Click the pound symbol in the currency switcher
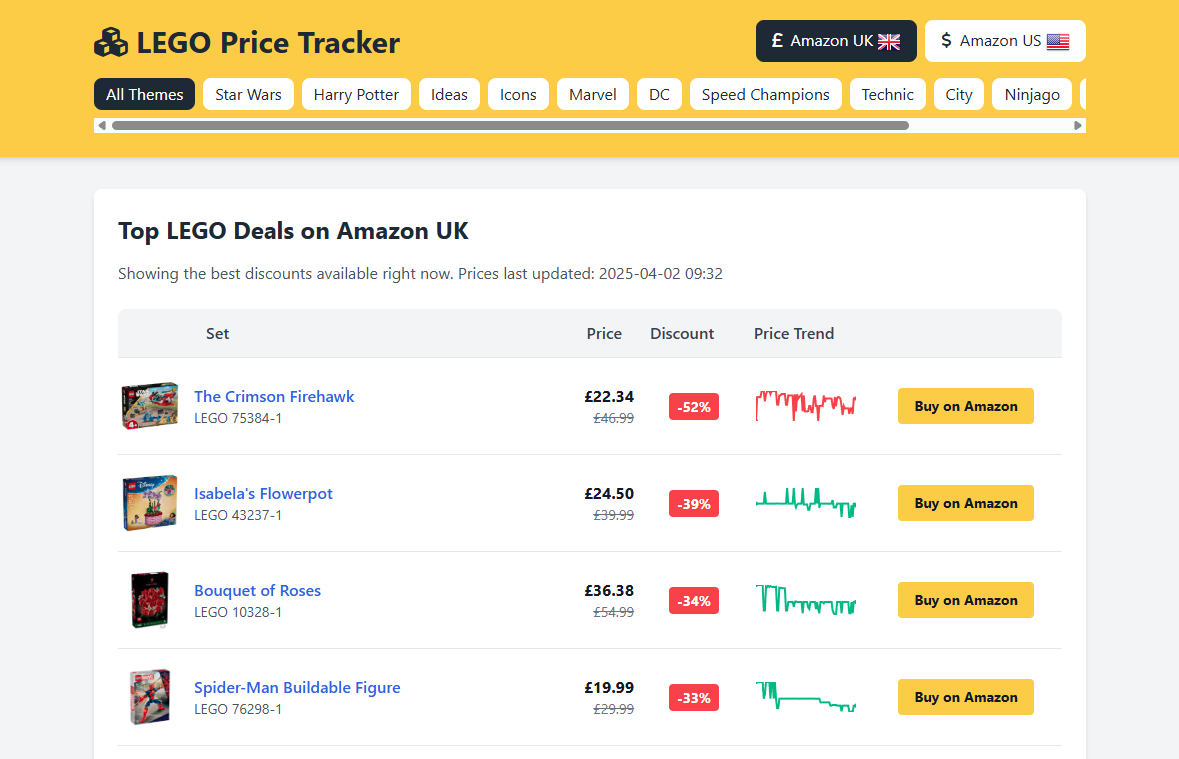The height and width of the screenshot is (759, 1179). 779,41
